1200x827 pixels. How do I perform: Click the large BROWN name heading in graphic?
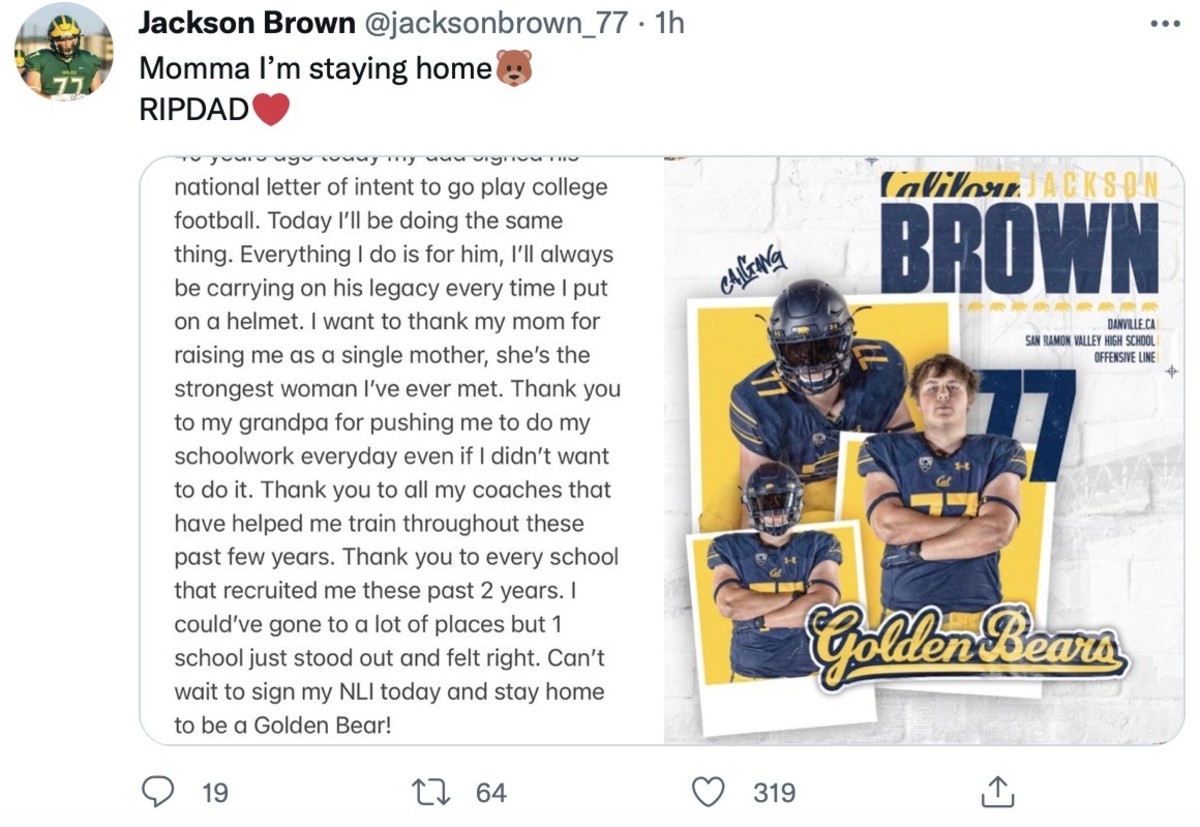click(1019, 248)
